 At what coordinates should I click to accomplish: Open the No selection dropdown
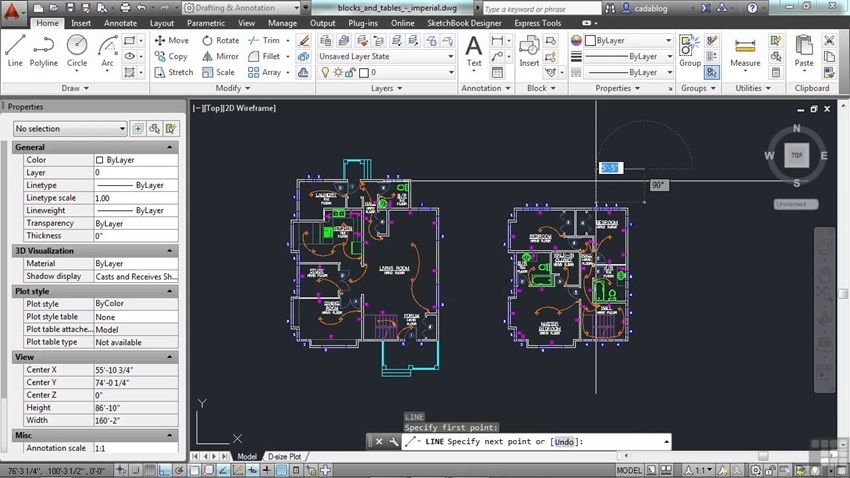(70, 129)
